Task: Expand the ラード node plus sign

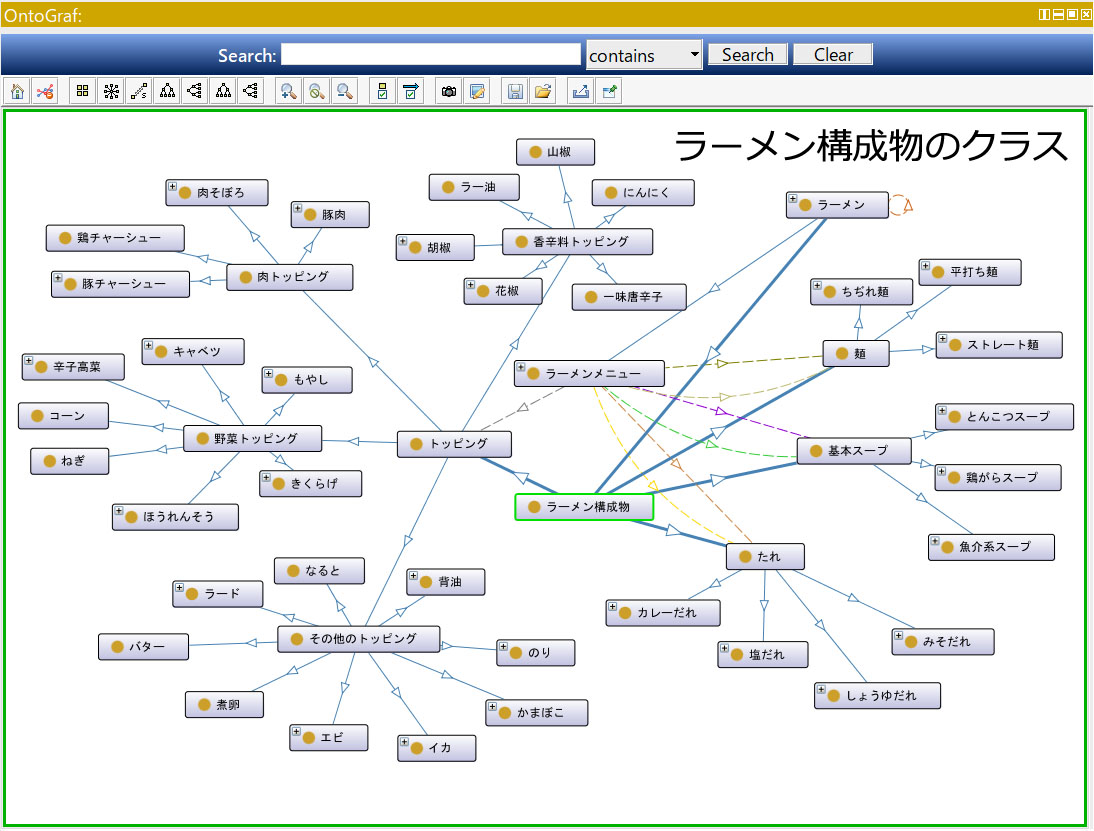Action: pos(179,587)
